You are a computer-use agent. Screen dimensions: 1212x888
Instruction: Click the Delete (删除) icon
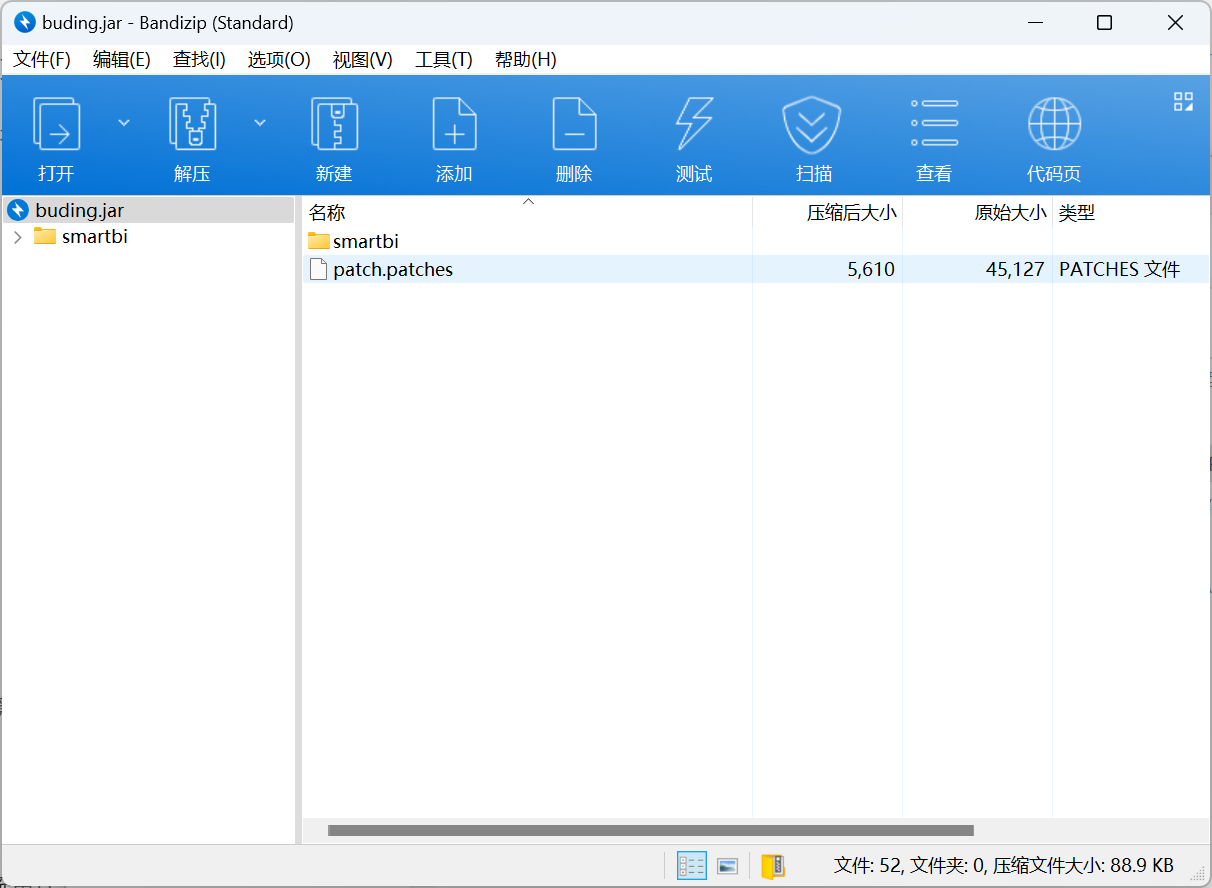pyautogui.click(x=574, y=124)
